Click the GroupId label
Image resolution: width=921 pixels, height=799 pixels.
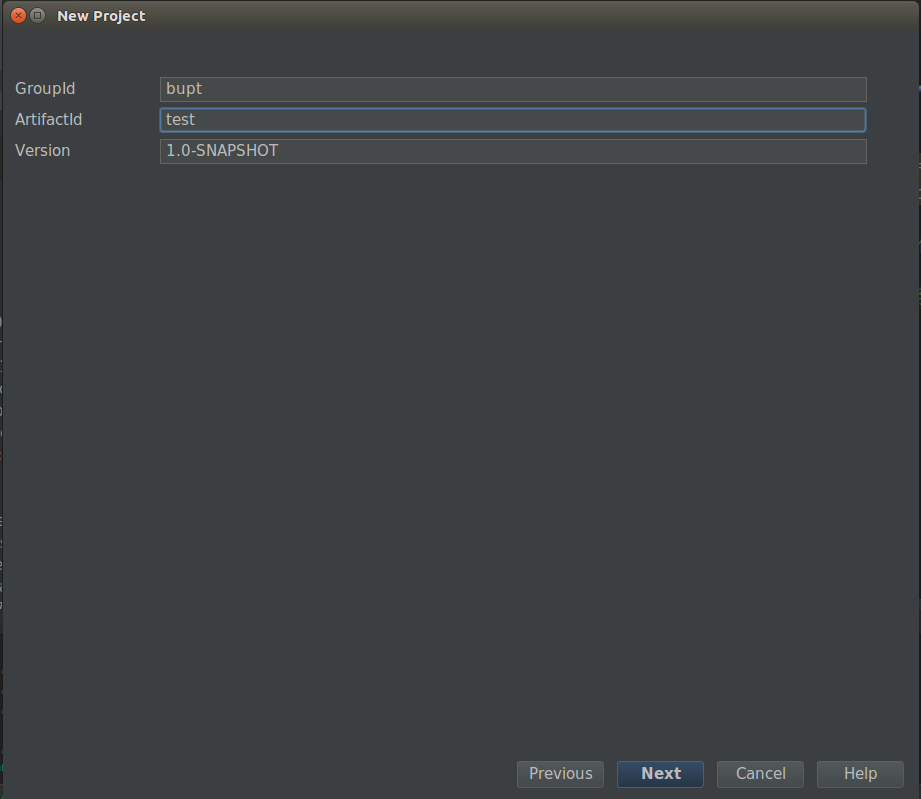45,89
